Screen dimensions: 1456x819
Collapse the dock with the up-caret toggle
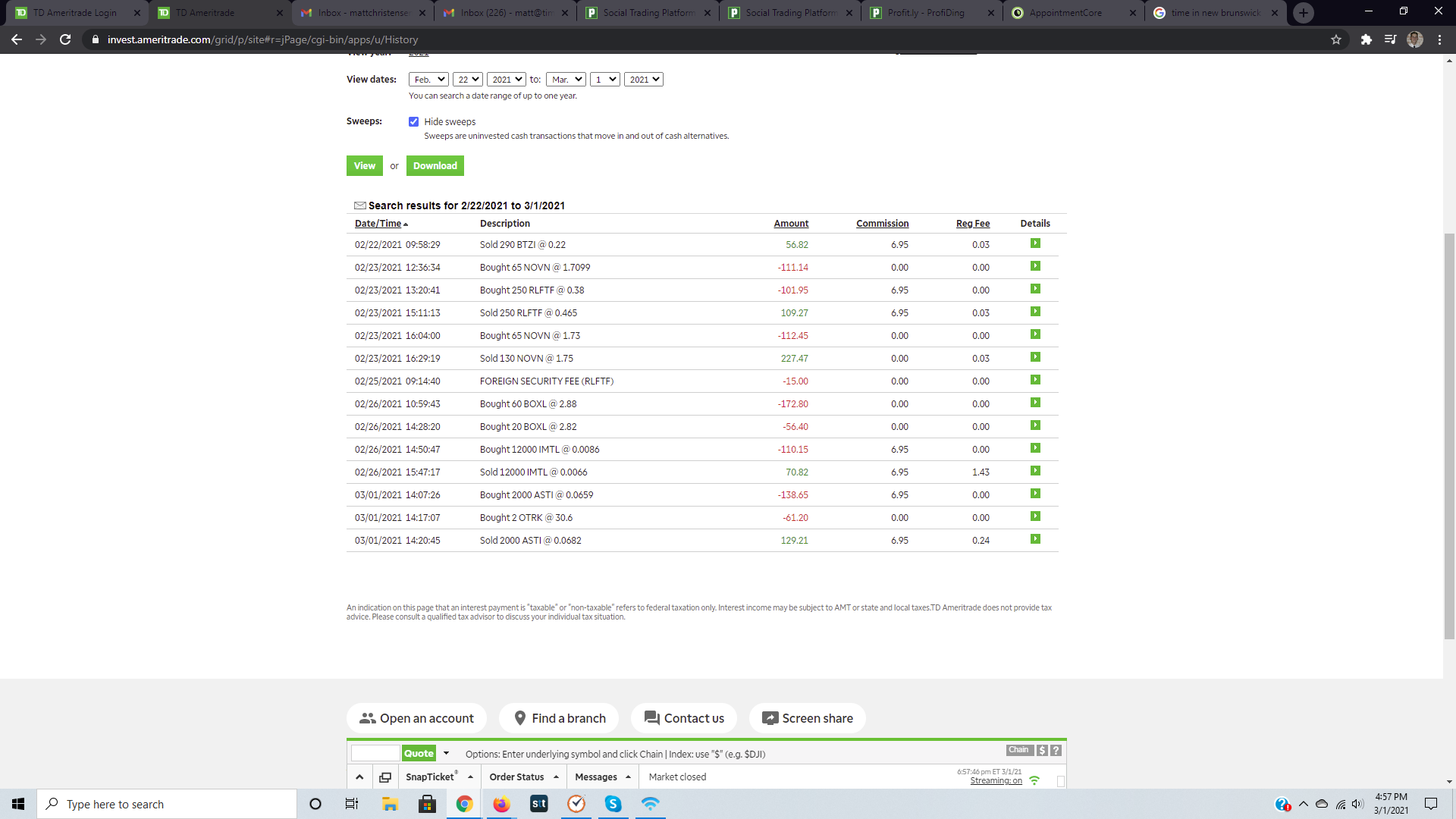359,777
